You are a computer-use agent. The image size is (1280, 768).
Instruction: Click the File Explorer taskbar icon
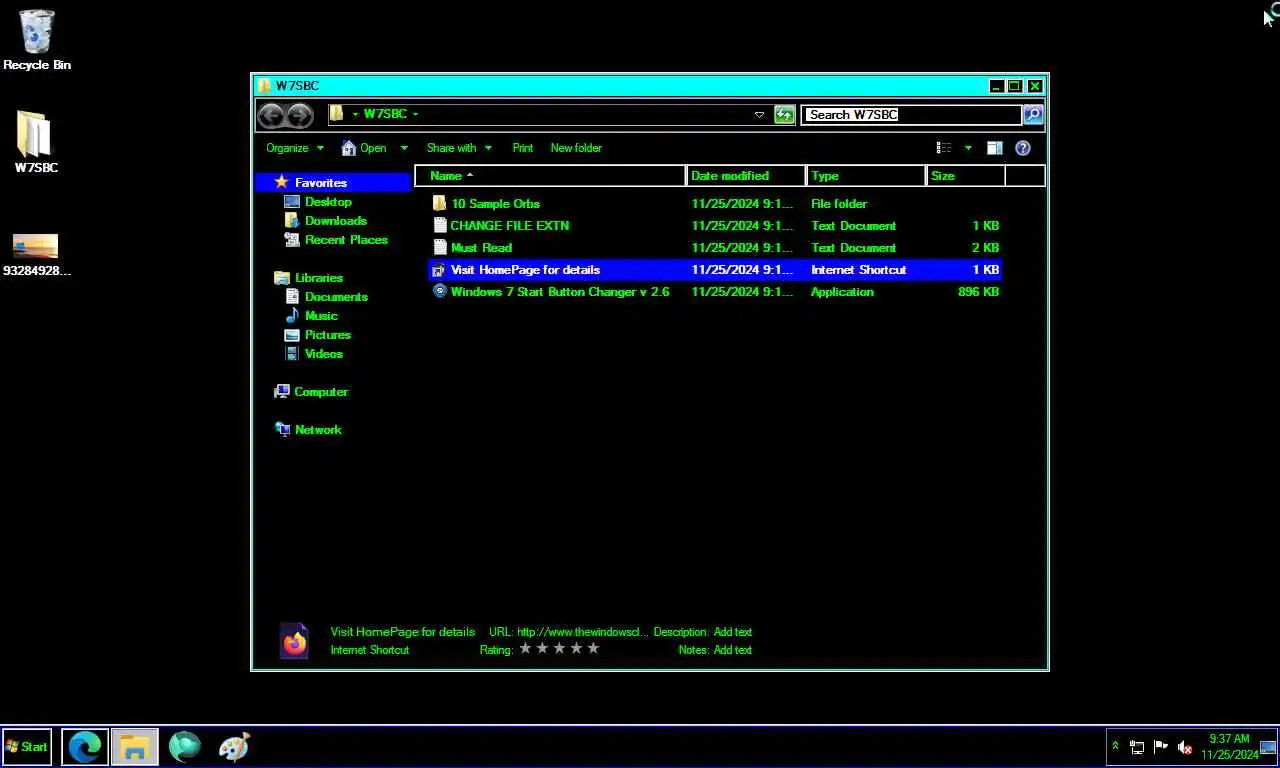pos(135,747)
